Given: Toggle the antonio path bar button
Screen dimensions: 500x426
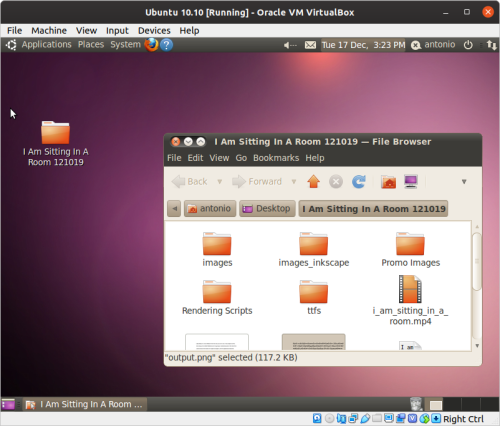Looking at the screenshot, I should coord(210,209).
